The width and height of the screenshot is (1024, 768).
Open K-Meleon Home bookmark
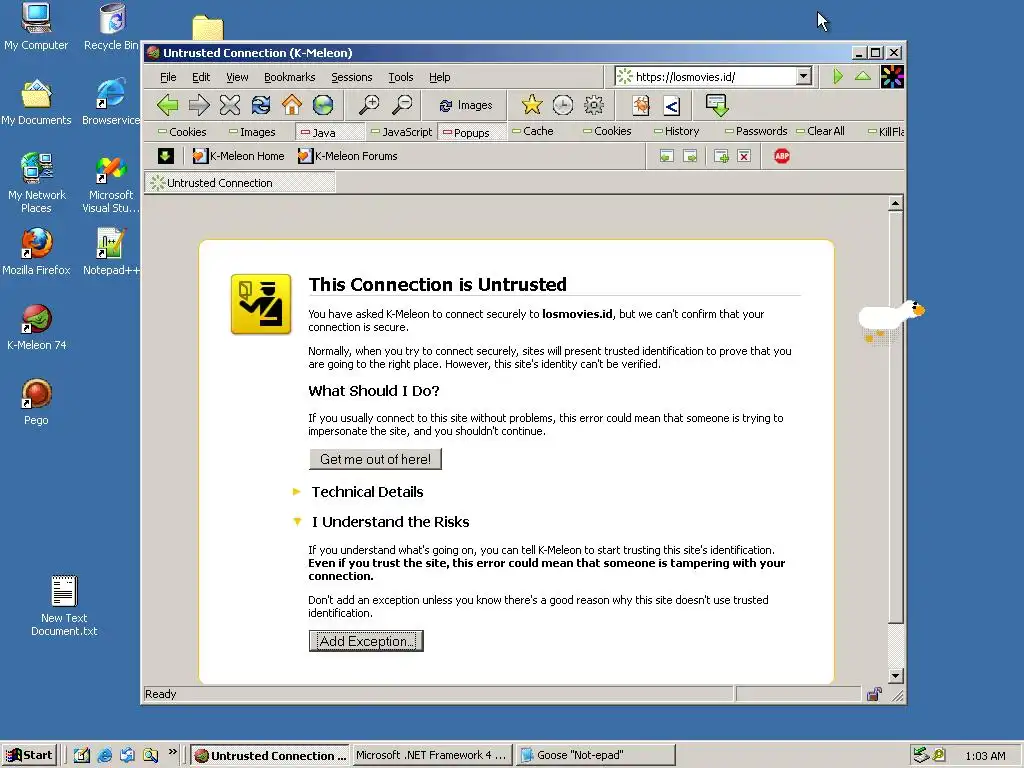click(239, 156)
